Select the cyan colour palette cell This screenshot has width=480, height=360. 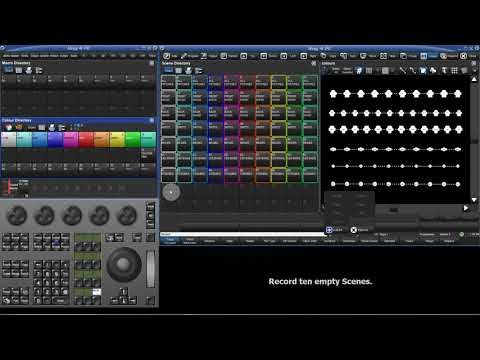click(x=24, y=139)
